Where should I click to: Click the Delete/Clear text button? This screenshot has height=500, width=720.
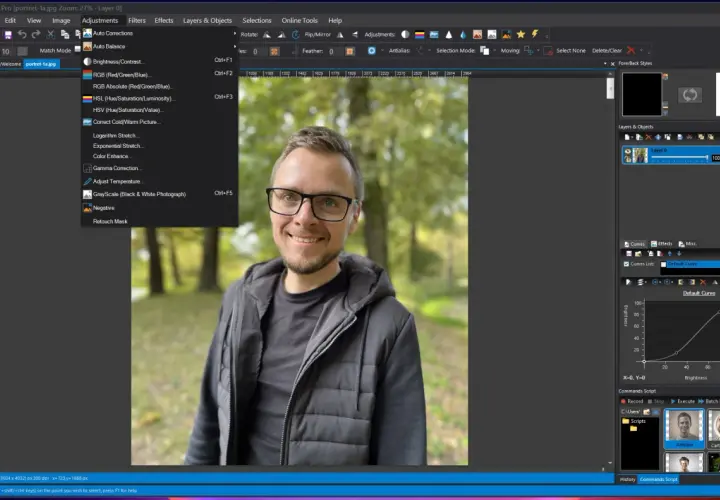pyautogui.click(x=607, y=51)
